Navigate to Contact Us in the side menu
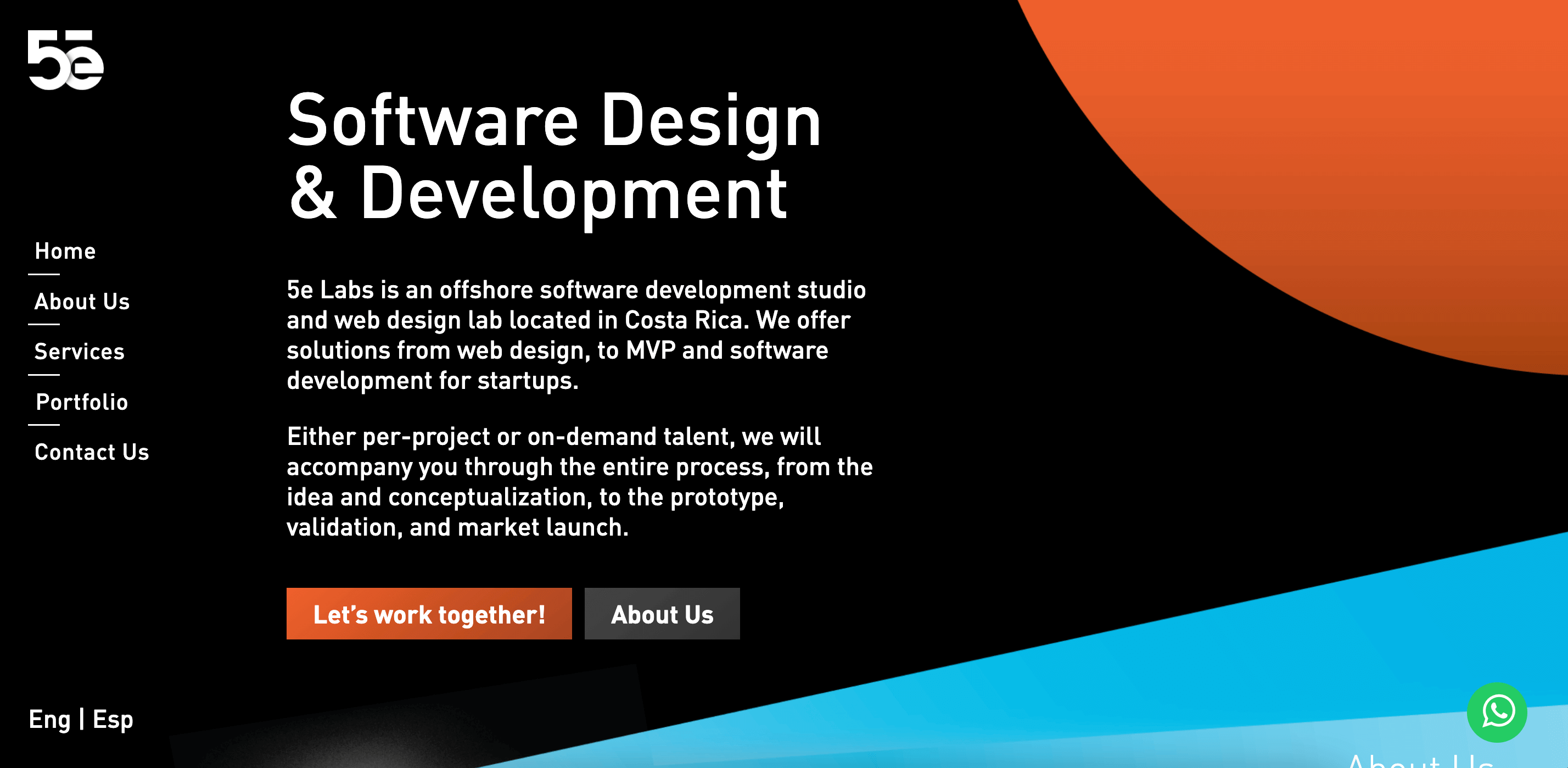1568x768 pixels. click(92, 452)
